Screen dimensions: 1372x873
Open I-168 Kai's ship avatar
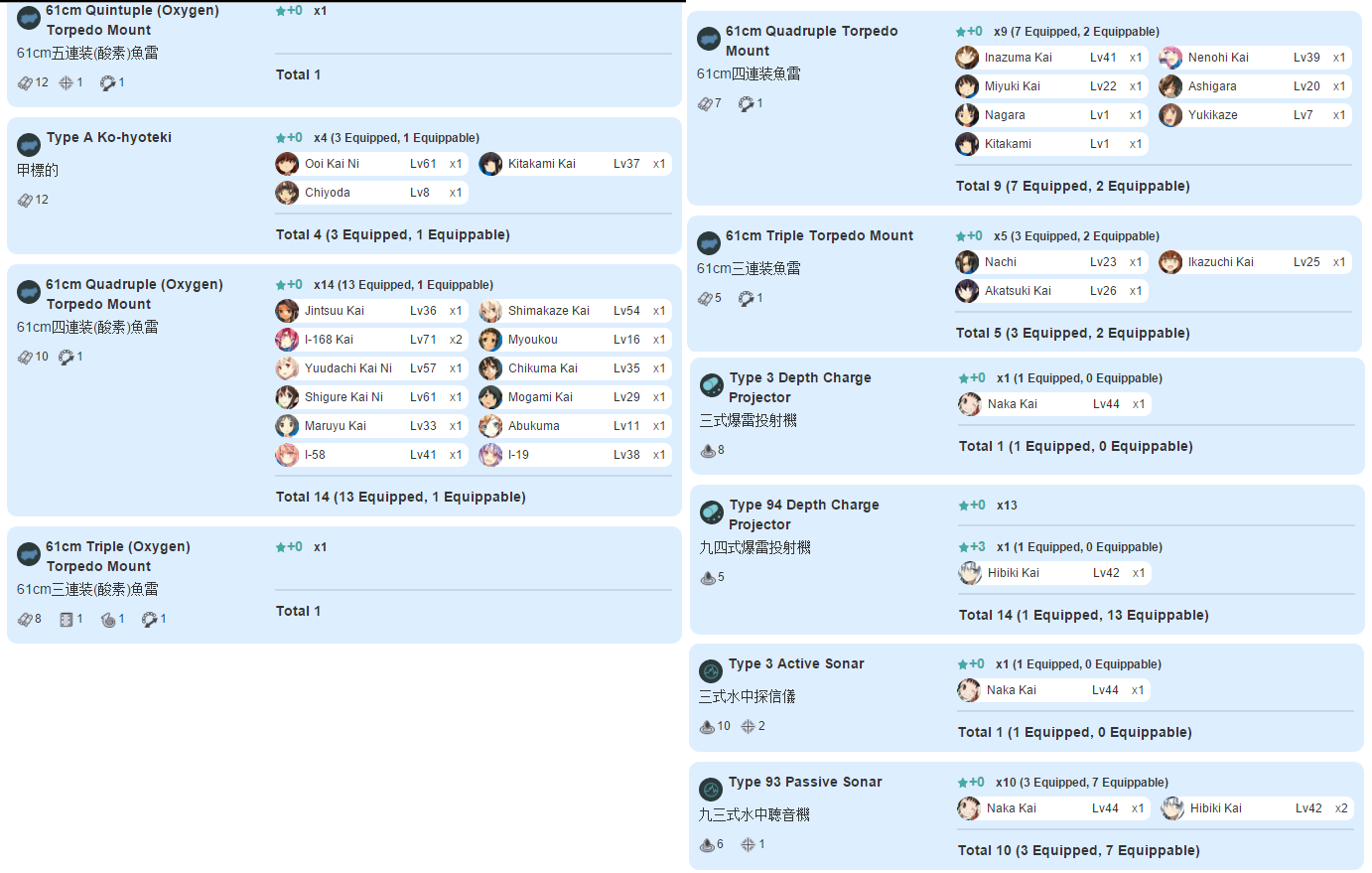click(287, 340)
